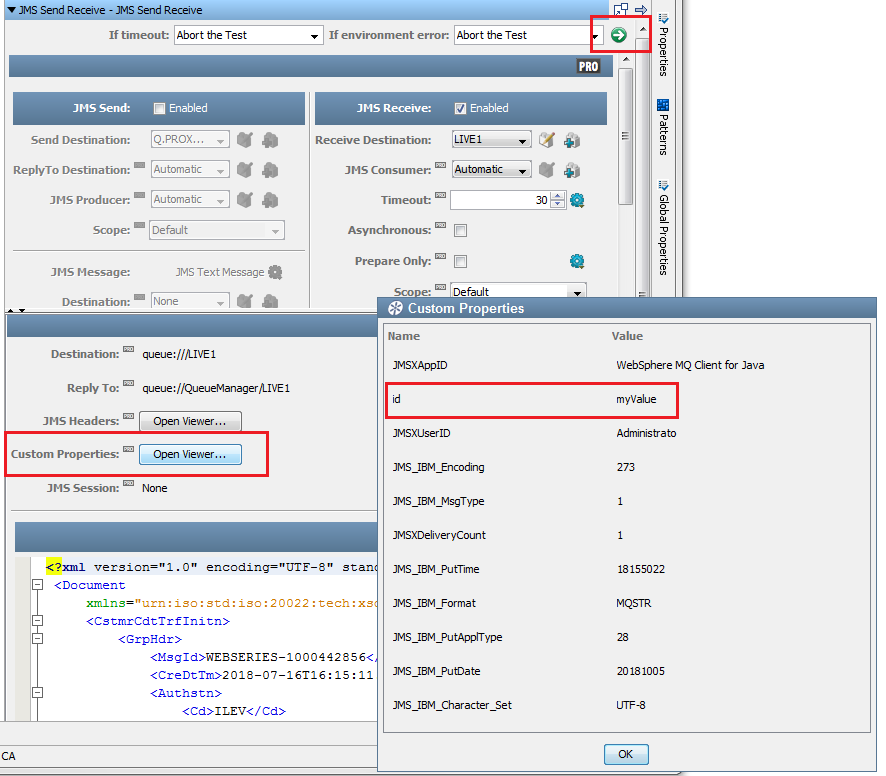The height and width of the screenshot is (776, 886).
Task: Click the add icon beside Receive Destination
Action: [571, 140]
